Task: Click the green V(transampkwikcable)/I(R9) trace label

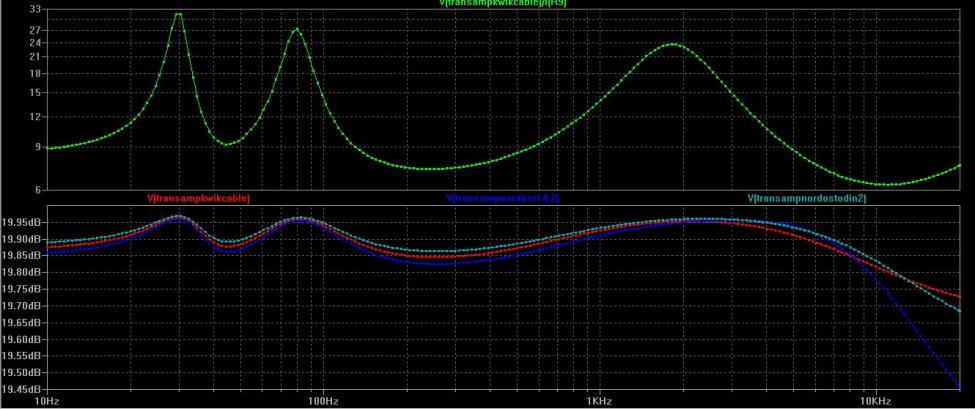Action: 502,3
